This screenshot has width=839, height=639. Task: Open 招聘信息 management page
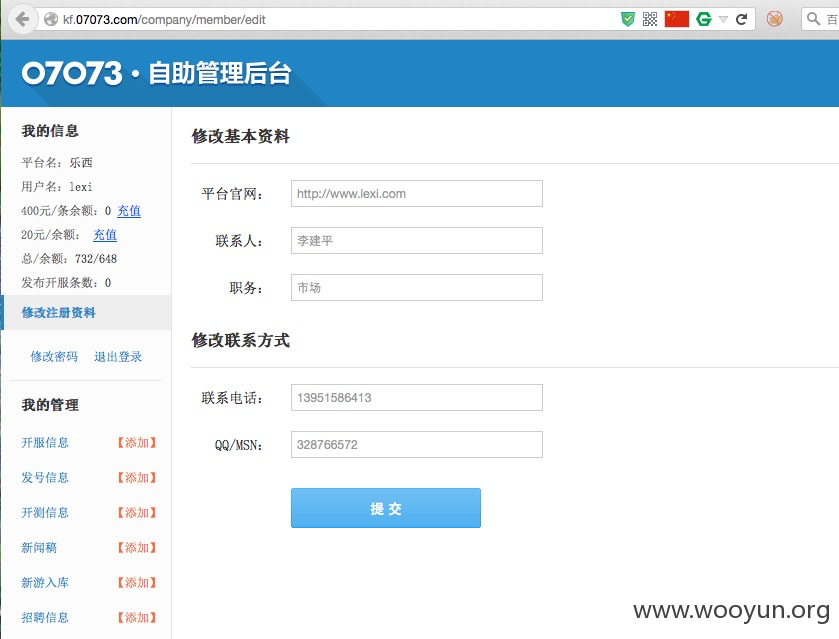pyautogui.click(x=45, y=618)
